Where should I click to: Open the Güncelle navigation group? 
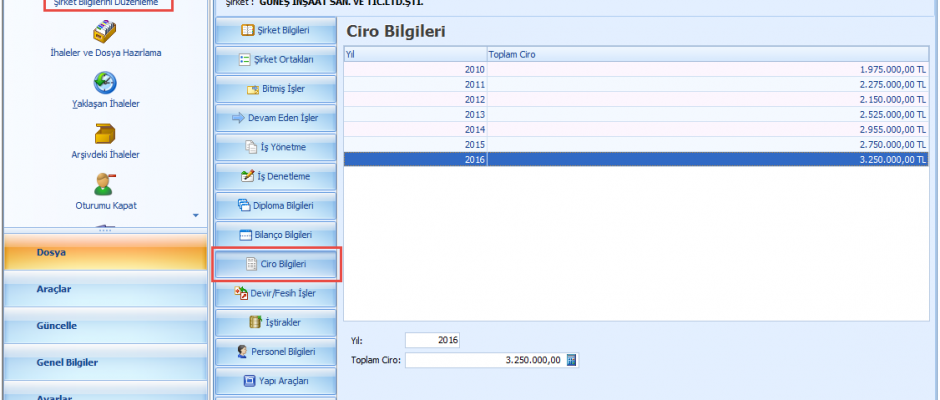[x=104, y=326]
